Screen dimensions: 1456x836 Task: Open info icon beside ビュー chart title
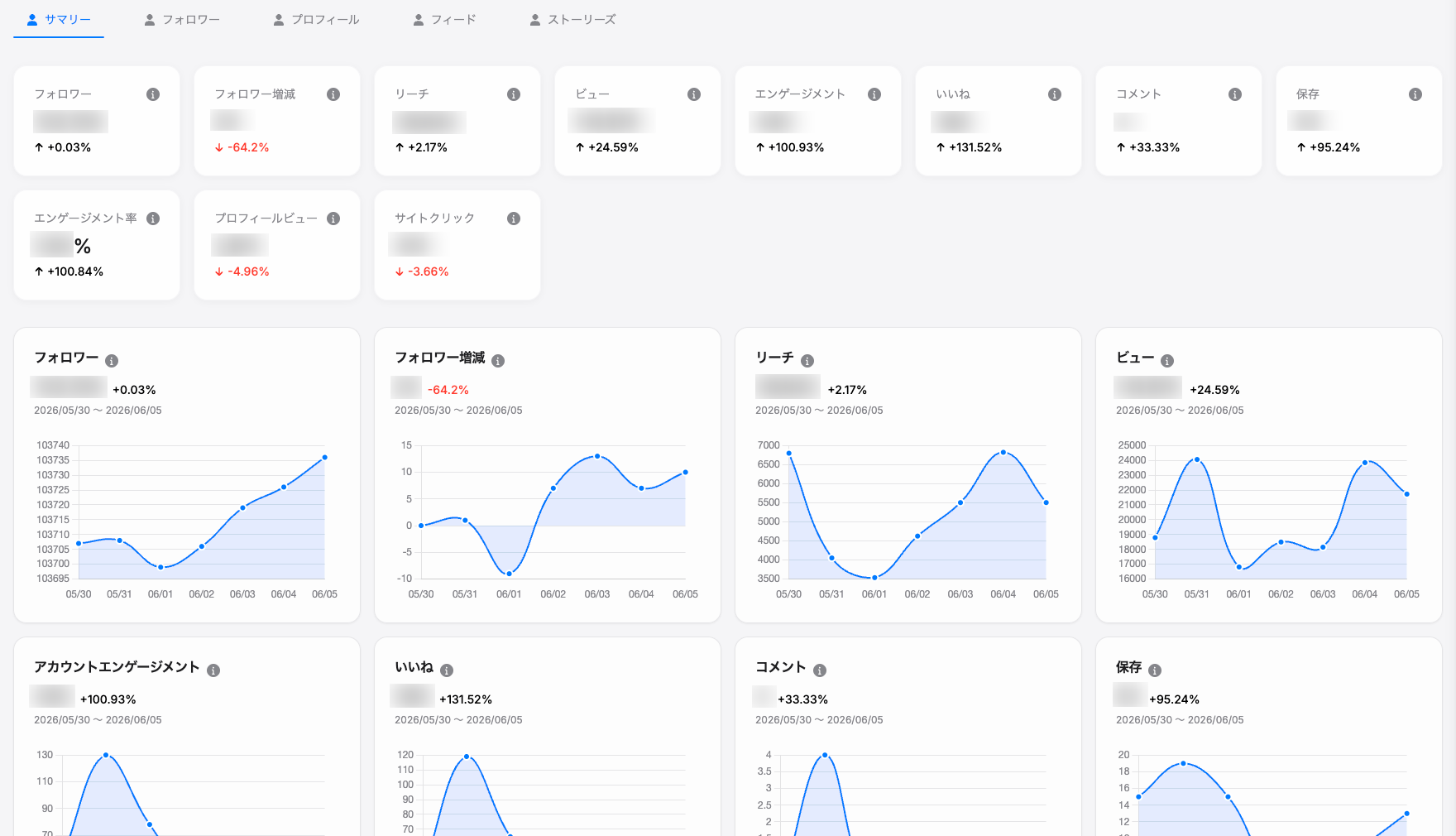(1167, 361)
